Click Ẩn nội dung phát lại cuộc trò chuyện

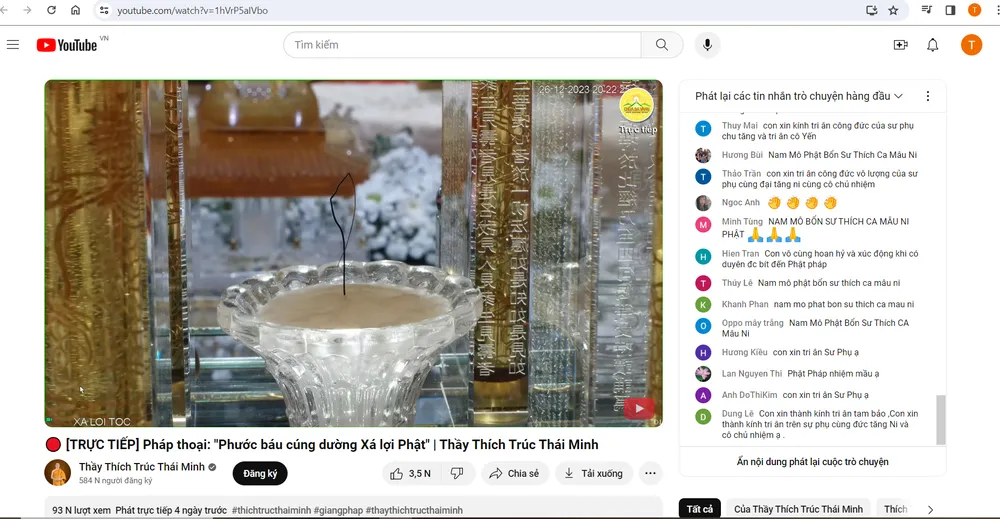[812, 462]
